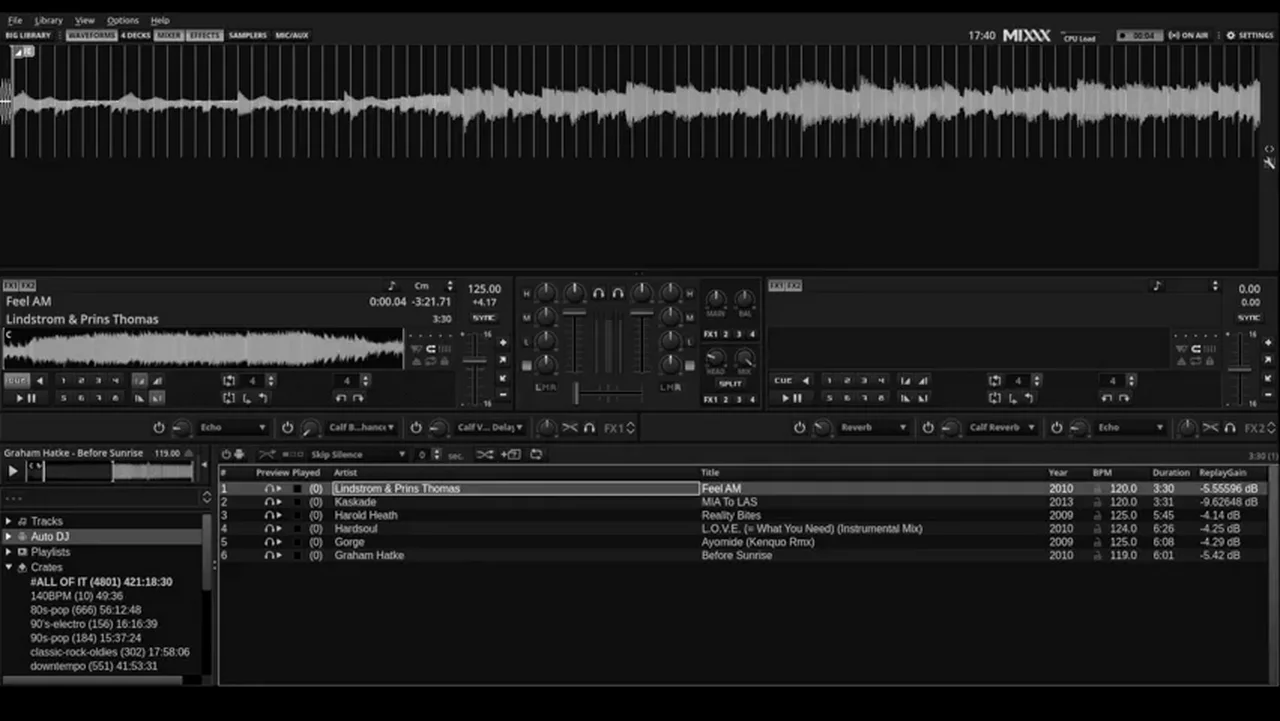
Task: Expand the Tracks tree item
Action: [x=8, y=521]
